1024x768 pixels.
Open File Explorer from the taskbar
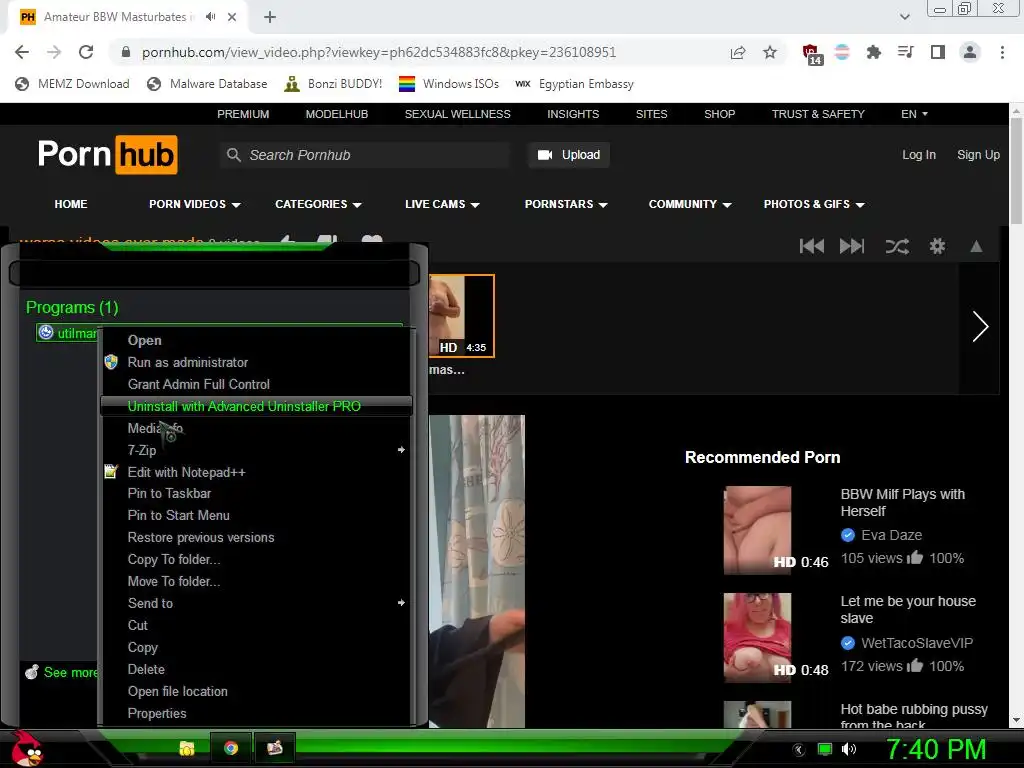tap(187, 748)
